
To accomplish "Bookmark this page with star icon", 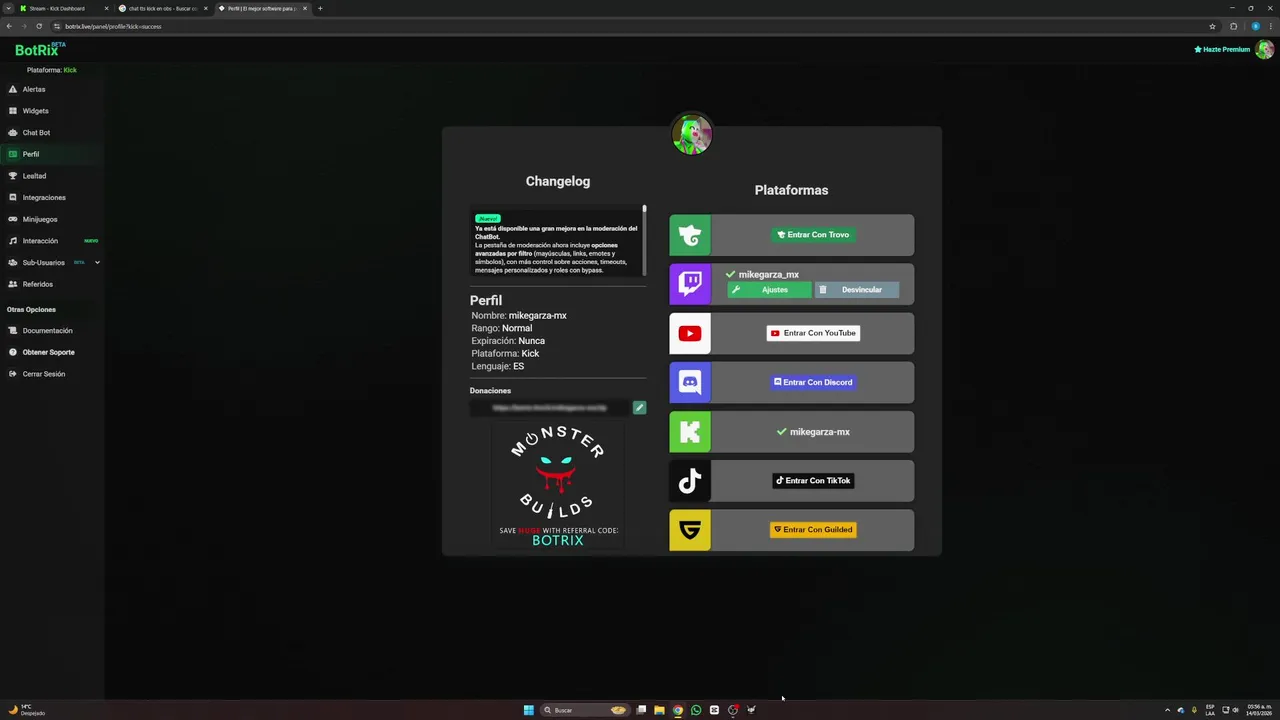I will [1212, 26].
